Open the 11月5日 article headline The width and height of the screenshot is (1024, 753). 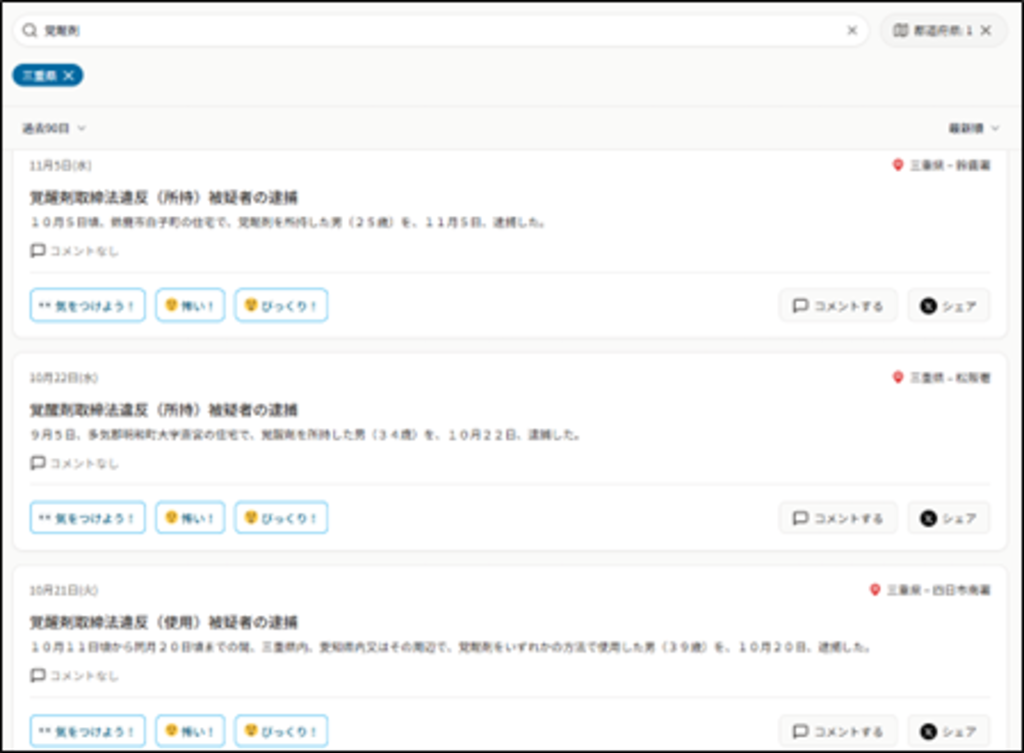163,197
